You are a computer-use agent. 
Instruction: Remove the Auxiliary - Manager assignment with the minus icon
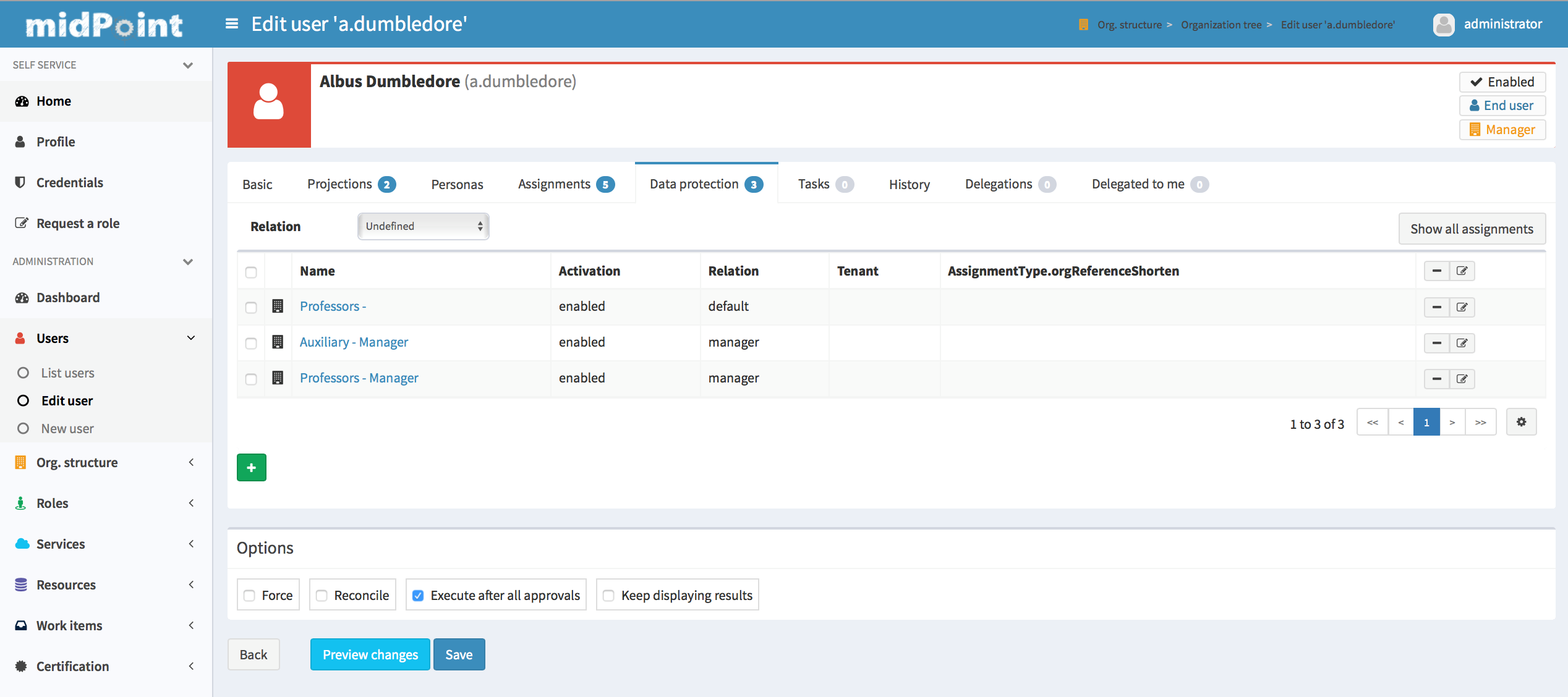click(x=1437, y=343)
